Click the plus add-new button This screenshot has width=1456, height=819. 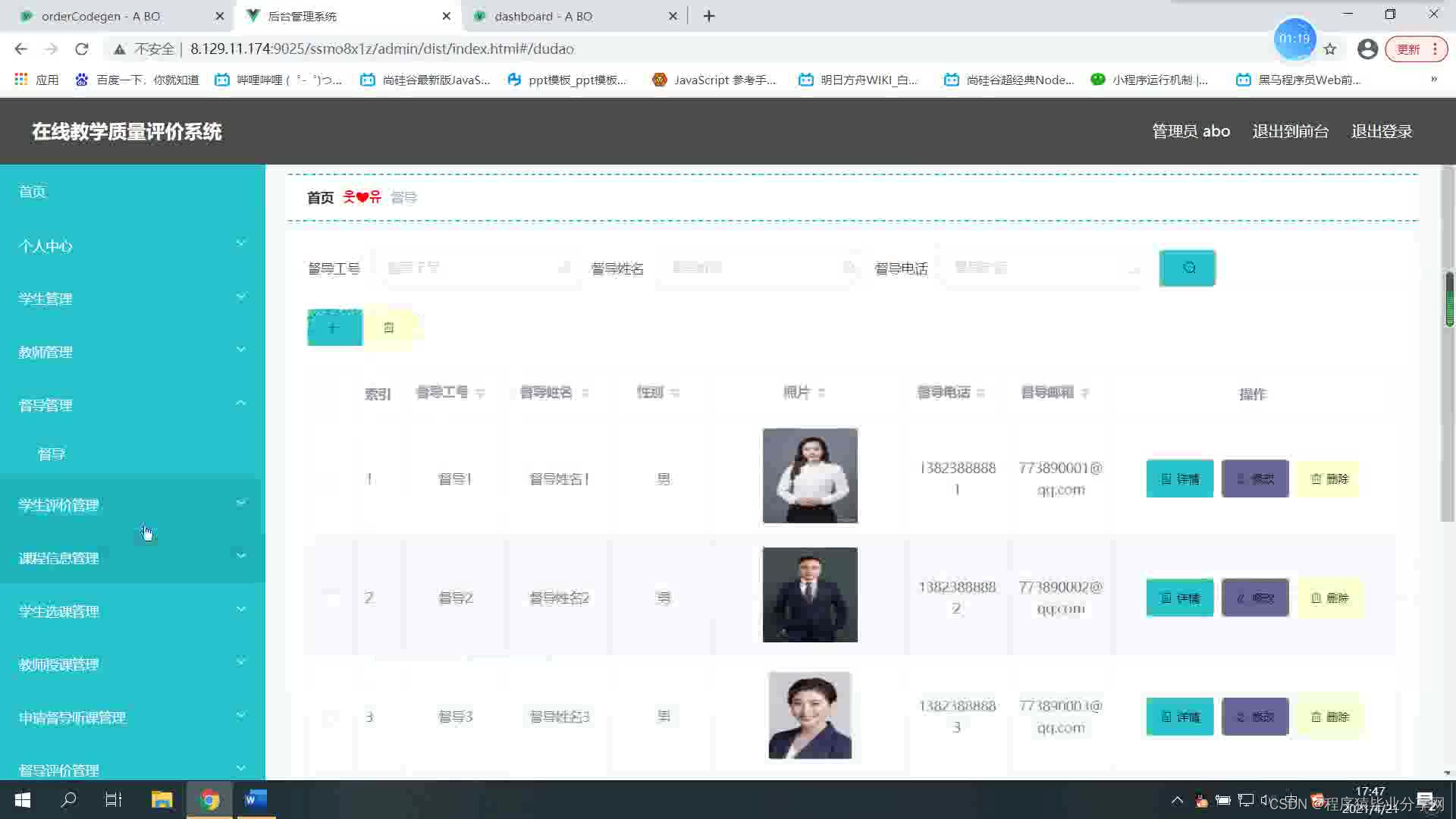(x=334, y=328)
